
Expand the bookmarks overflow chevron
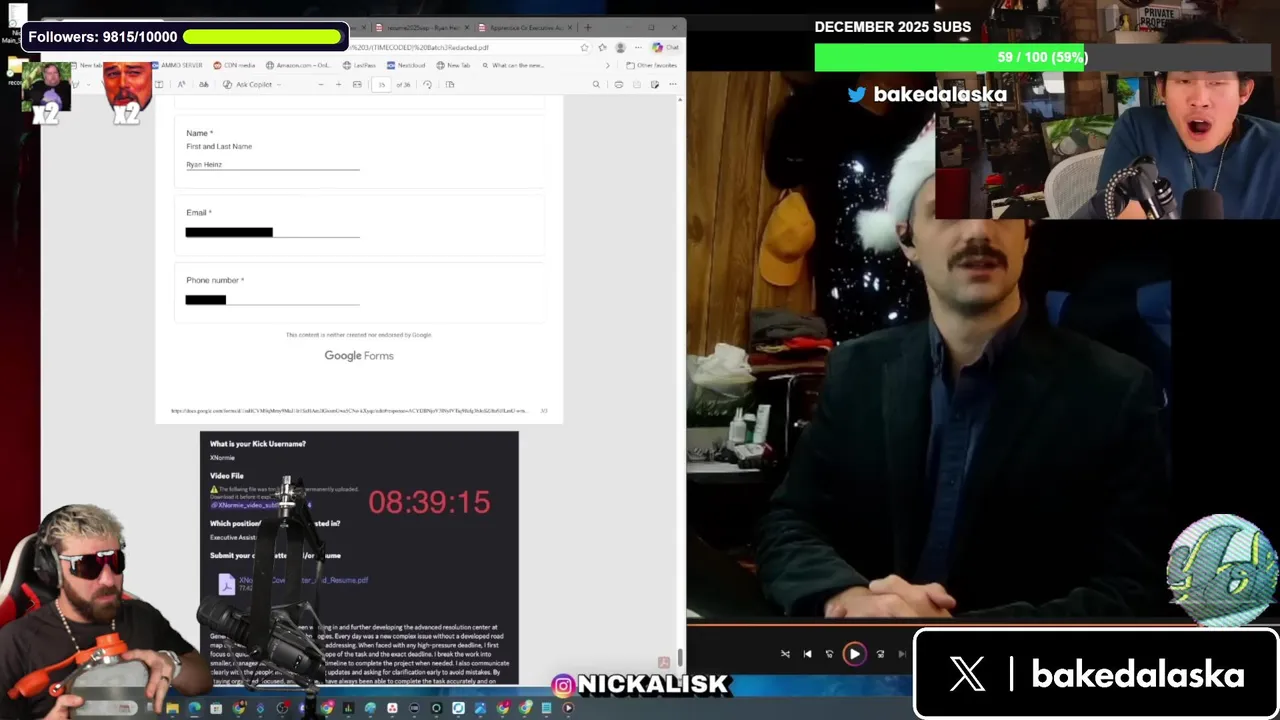click(x=607, y=65)
